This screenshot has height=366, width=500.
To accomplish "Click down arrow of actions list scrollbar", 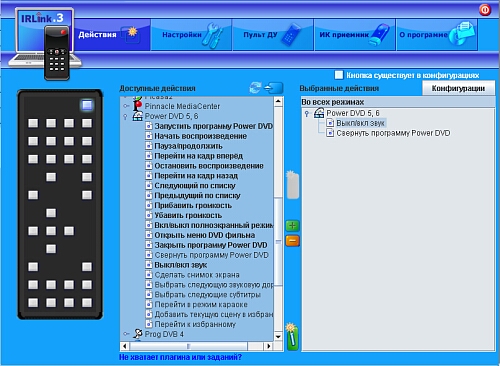I will 278,336.
